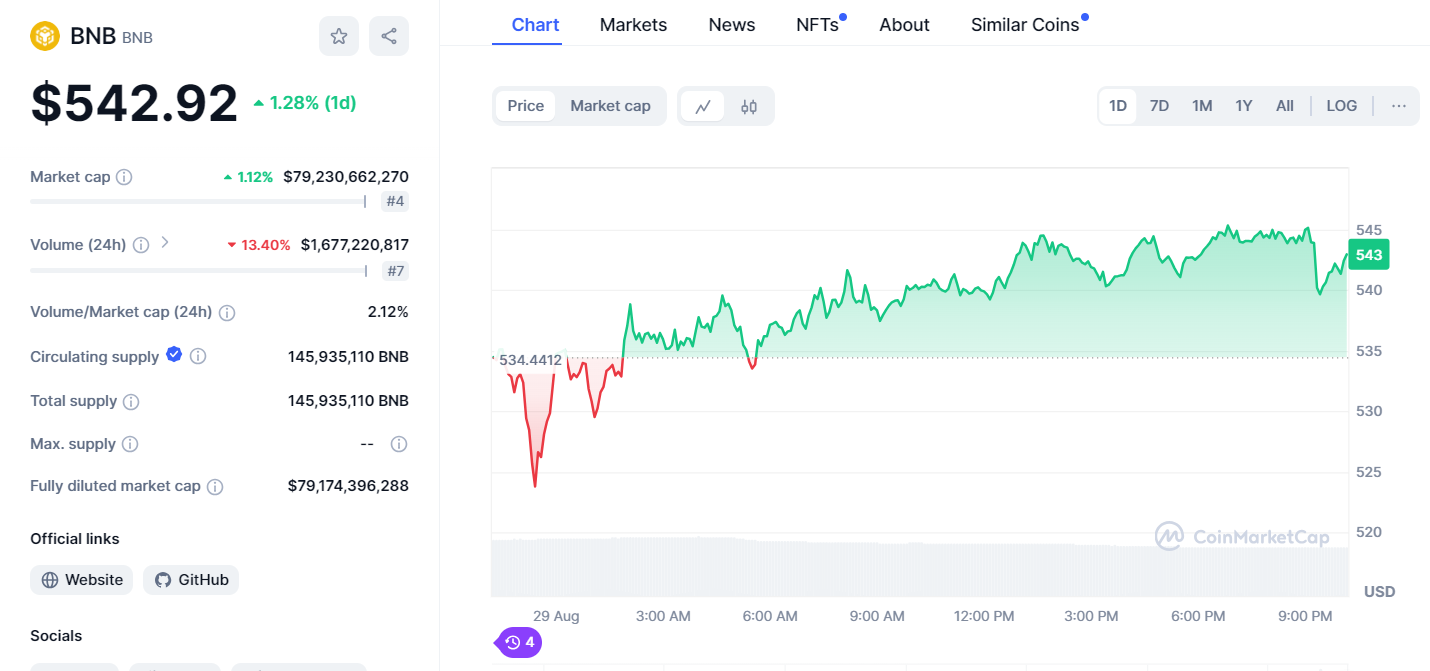This screenshot has width=1430, height=671.
Task: Click the Volume rank progress bar
Action: point(200,270)
